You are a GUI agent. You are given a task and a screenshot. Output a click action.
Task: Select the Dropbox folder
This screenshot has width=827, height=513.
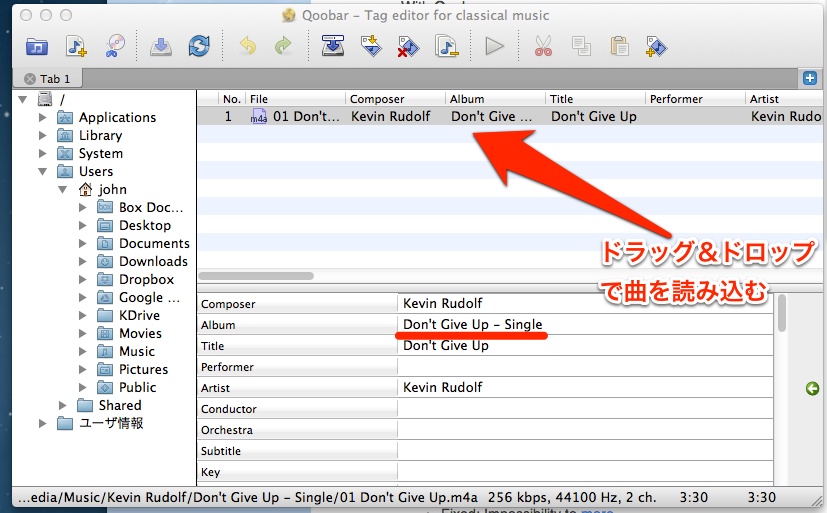pyautogui.click(x=146, y=279)
